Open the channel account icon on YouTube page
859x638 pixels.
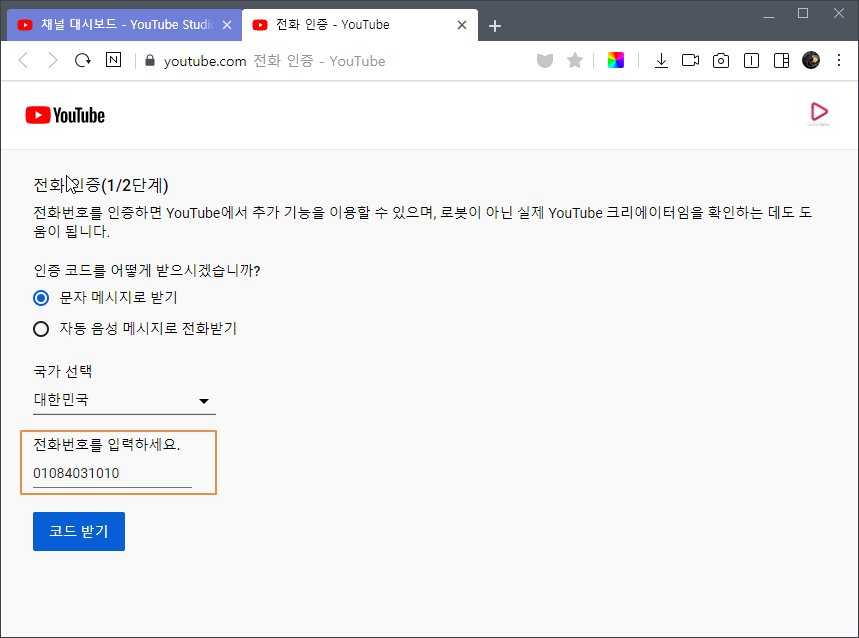coord(819,113)
